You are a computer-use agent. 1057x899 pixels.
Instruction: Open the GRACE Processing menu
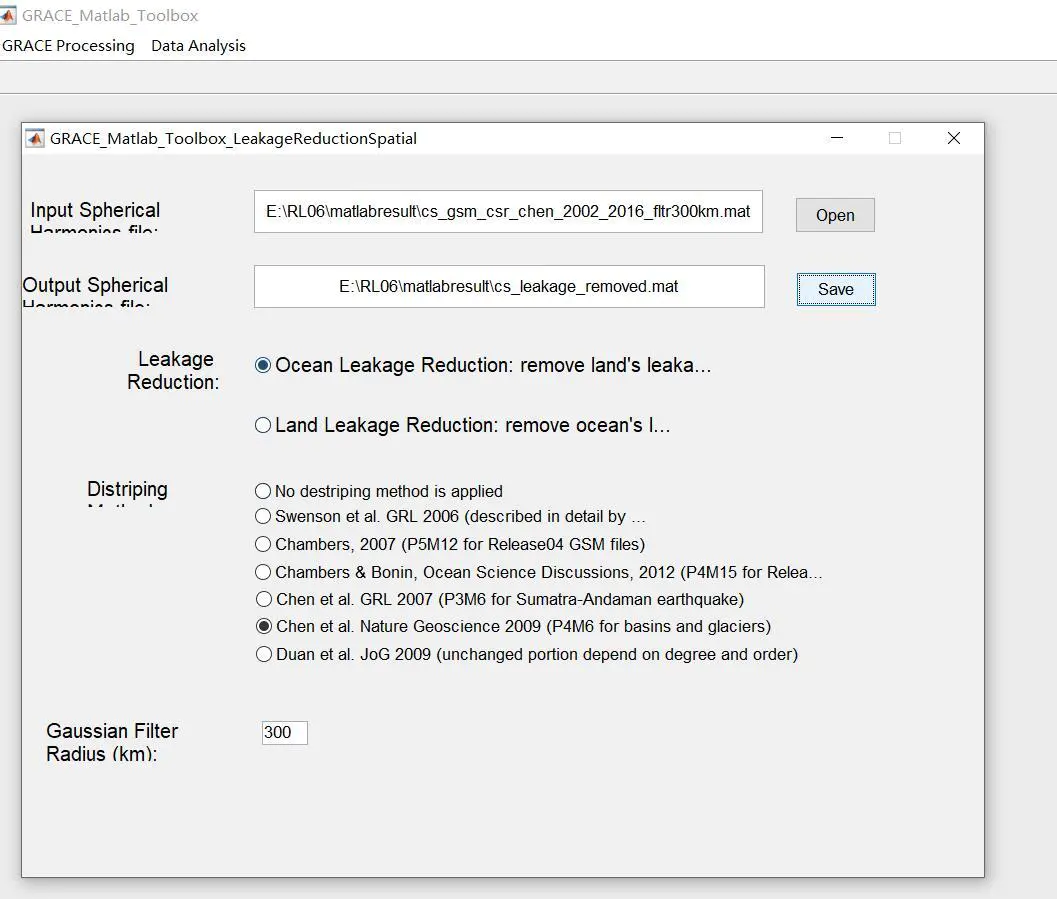coord(68,46)
